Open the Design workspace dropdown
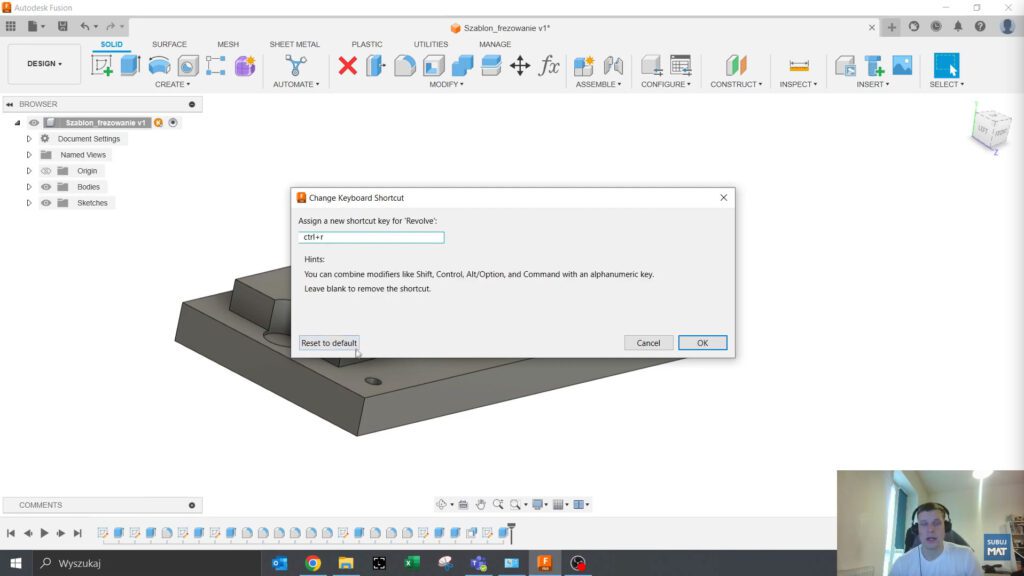This screenshot has height=576, width=1024. [x=43, y=63]
